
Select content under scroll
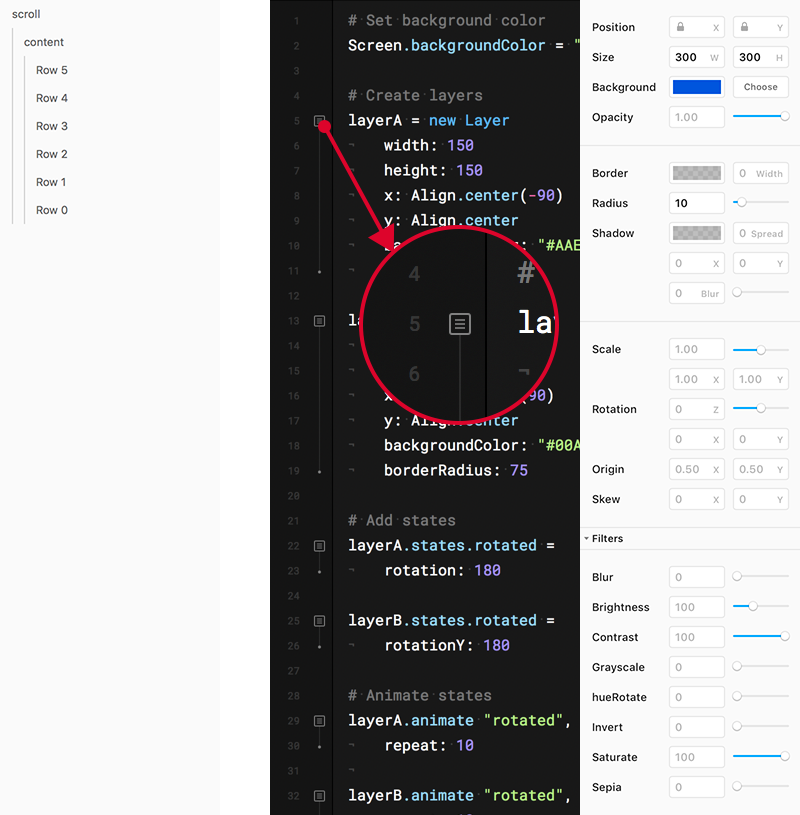(44, 42)
